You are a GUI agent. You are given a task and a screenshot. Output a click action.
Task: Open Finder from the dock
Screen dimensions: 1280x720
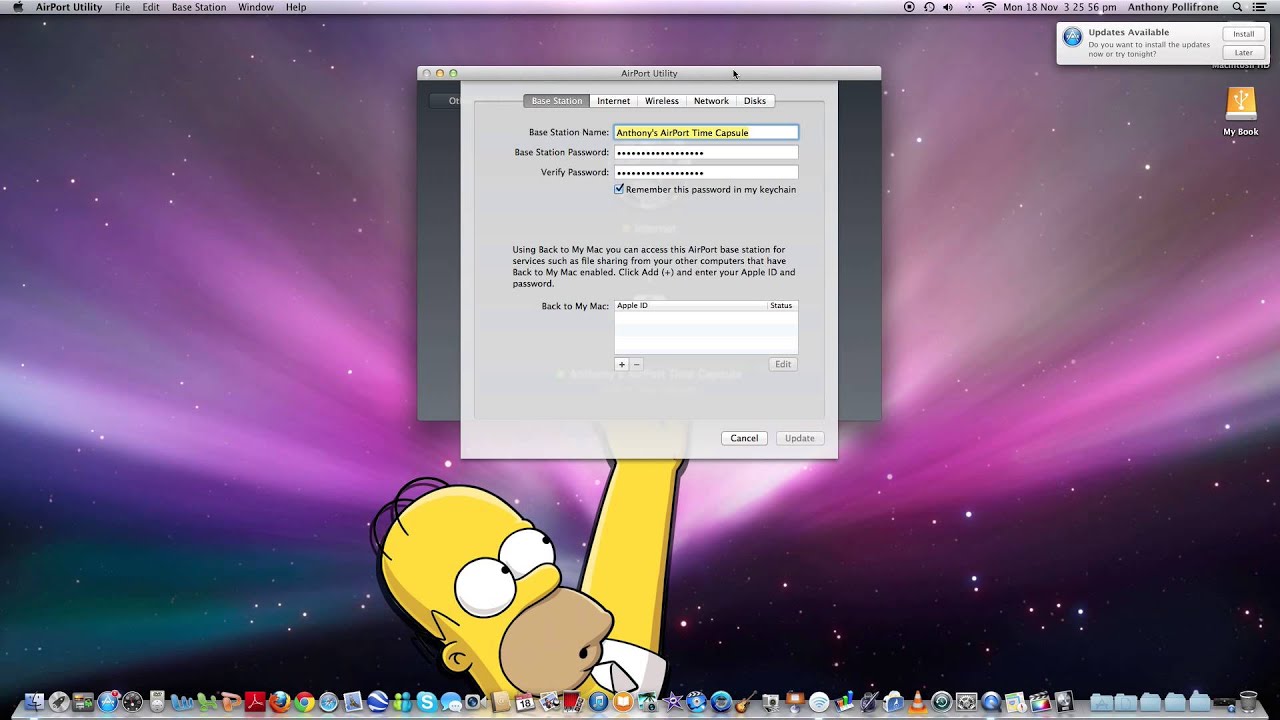[x=34, y=702]
